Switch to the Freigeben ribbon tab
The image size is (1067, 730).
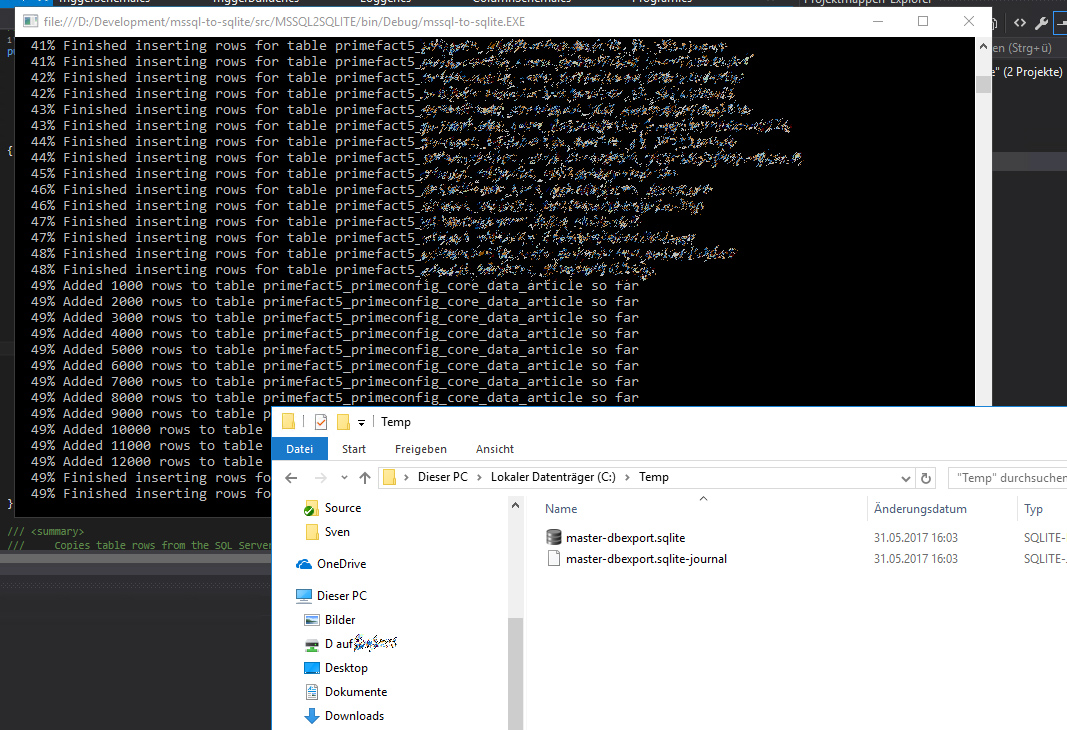(x=421, y=449)
